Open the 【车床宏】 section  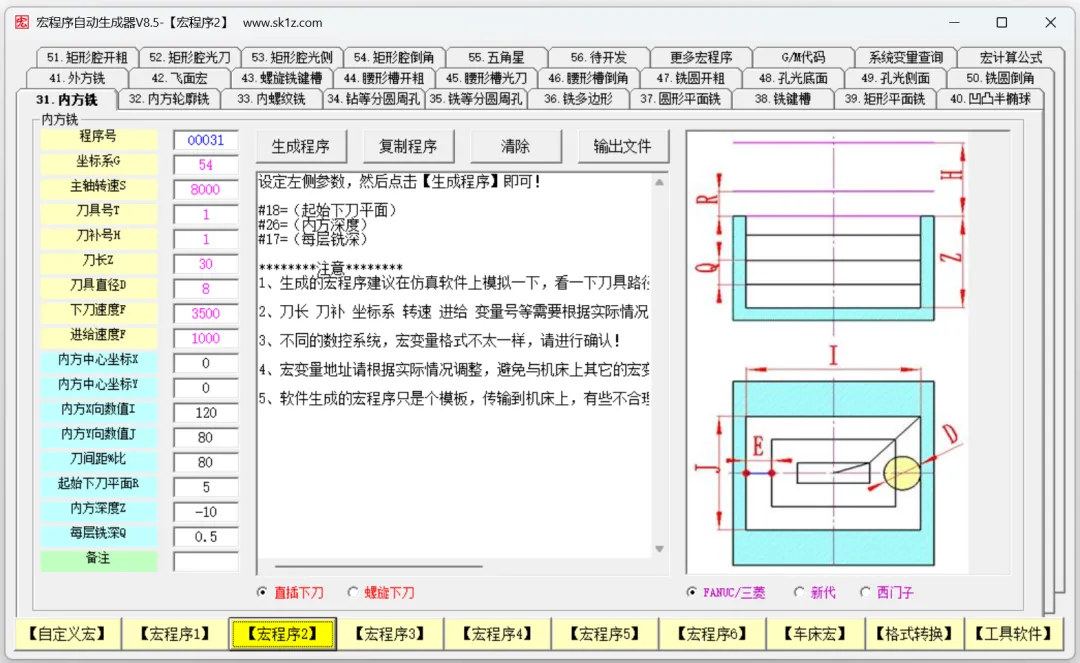[x=816, y=633]
